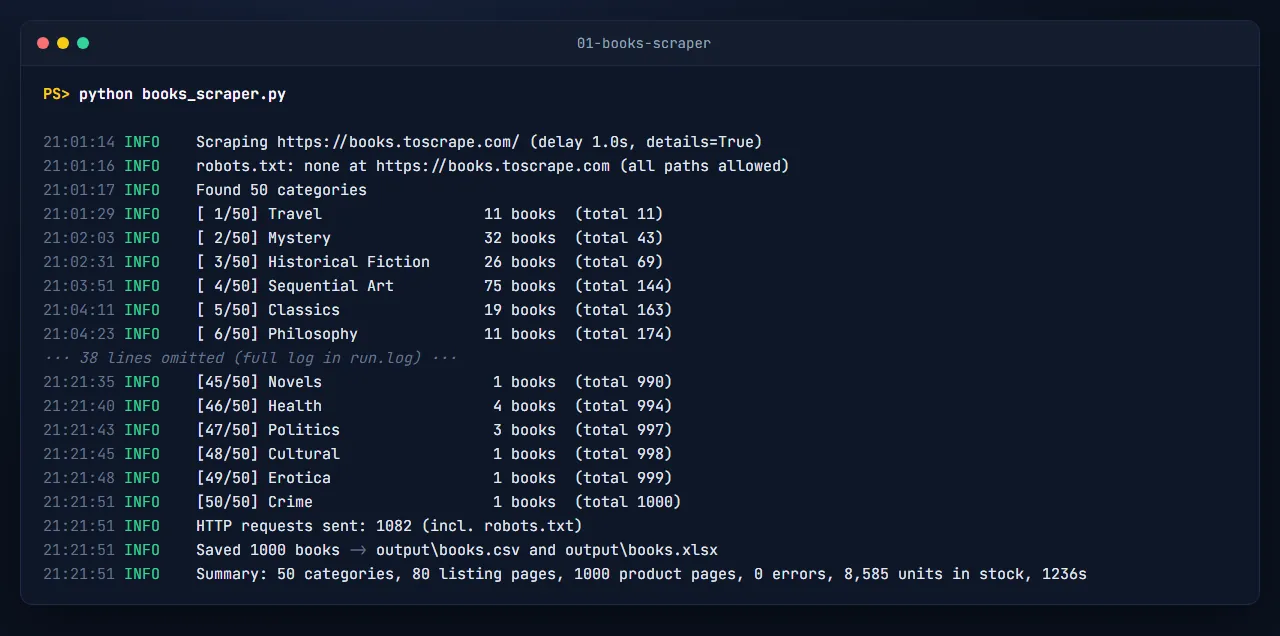Click the yellow minimize dot
The image size is (1280, 636).
(63, 43)
